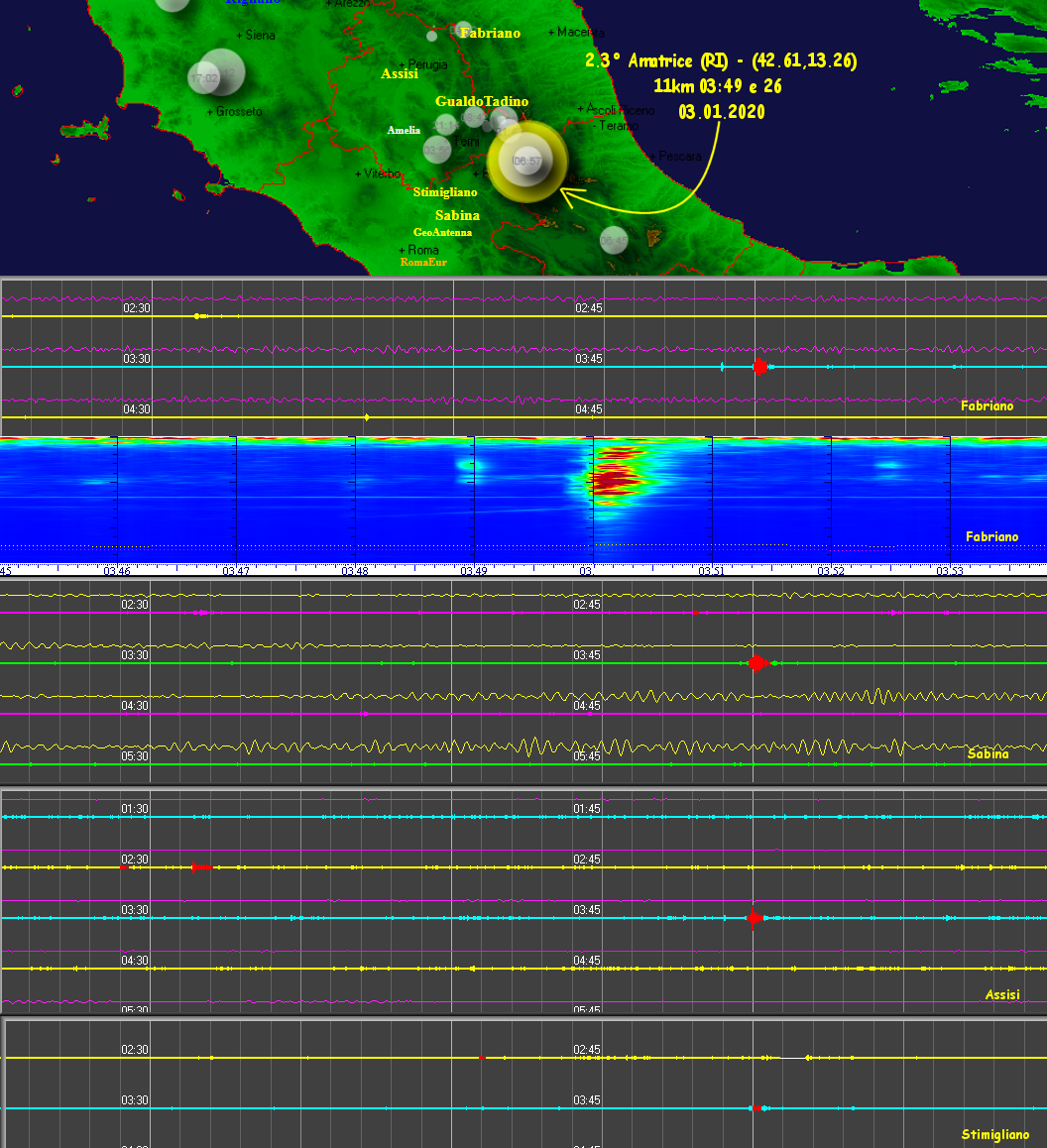Click the Sabina label in seismogram panel
1047x1148 pixels.
coord(988,753)
